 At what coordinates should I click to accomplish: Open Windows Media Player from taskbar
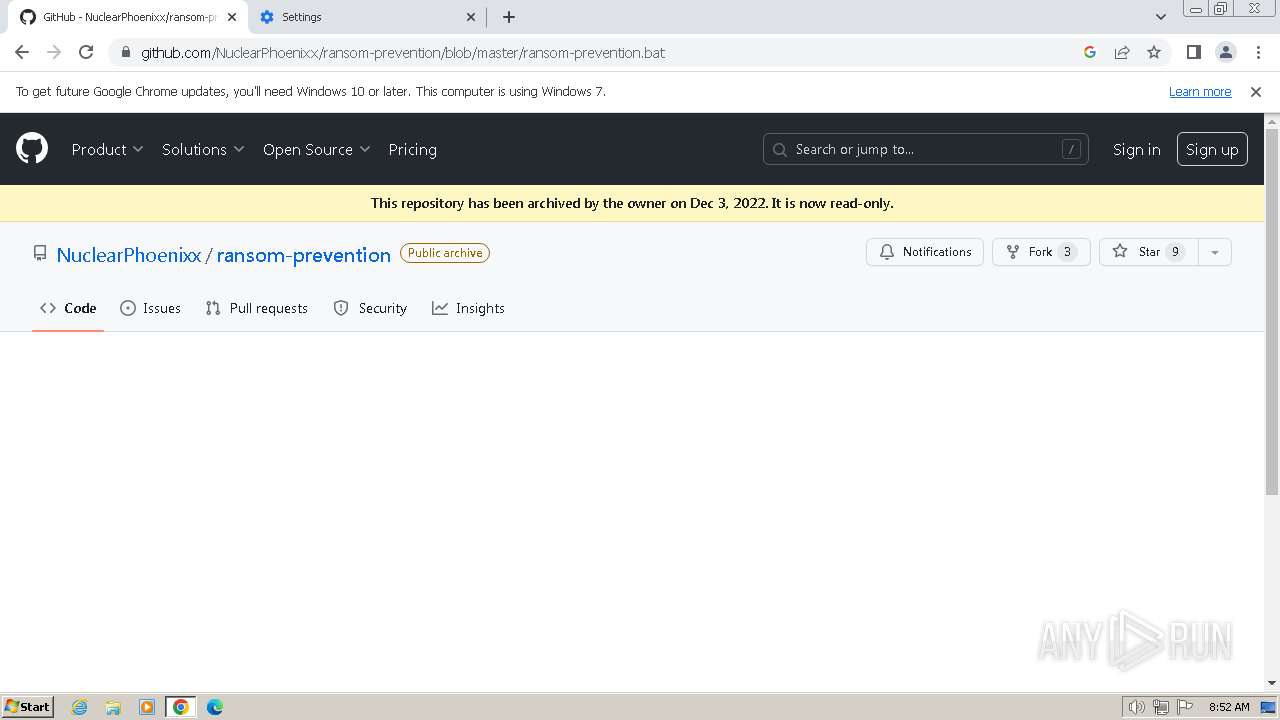pos(147,707)
